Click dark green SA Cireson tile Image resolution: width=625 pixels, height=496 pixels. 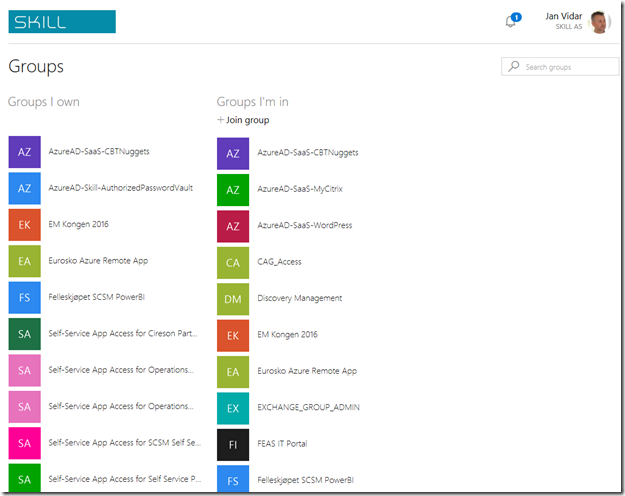click(x=25, y=334)
